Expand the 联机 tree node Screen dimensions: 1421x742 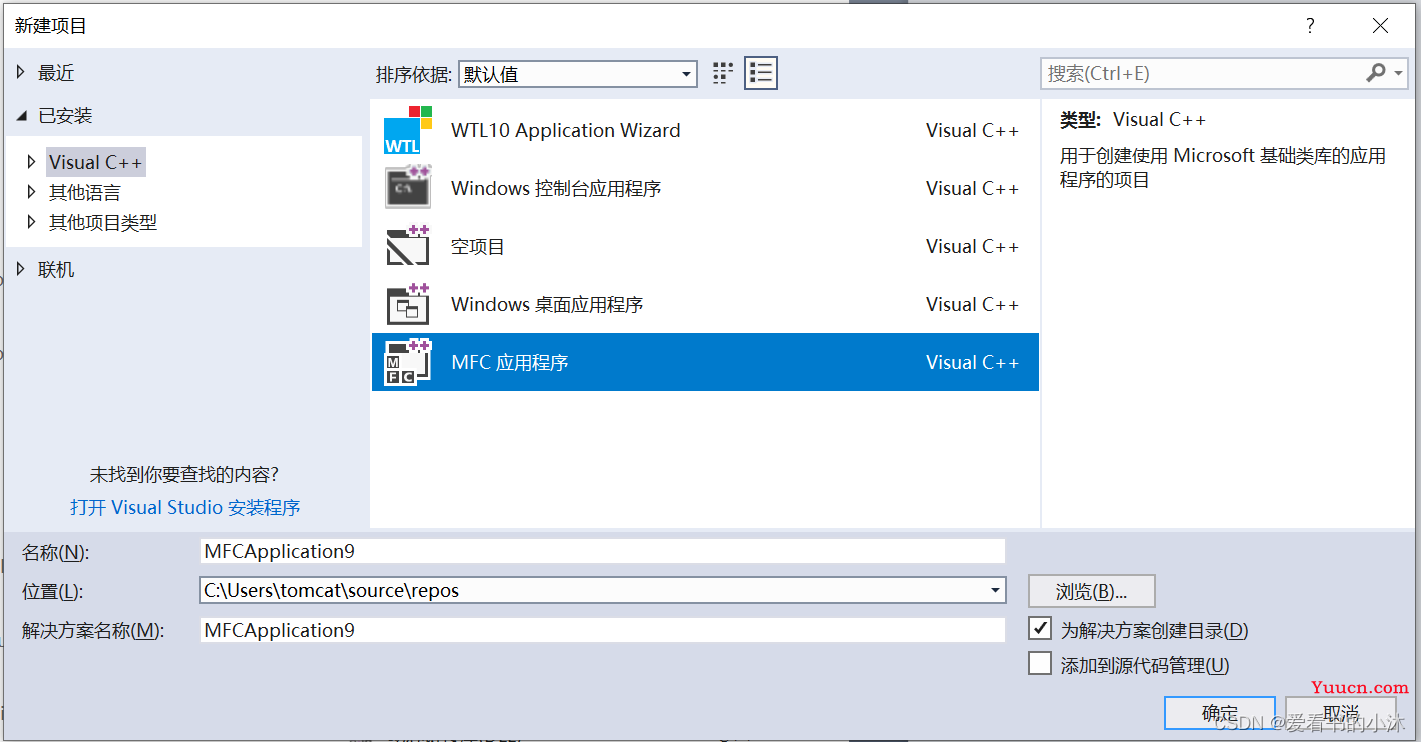point(21,270)
